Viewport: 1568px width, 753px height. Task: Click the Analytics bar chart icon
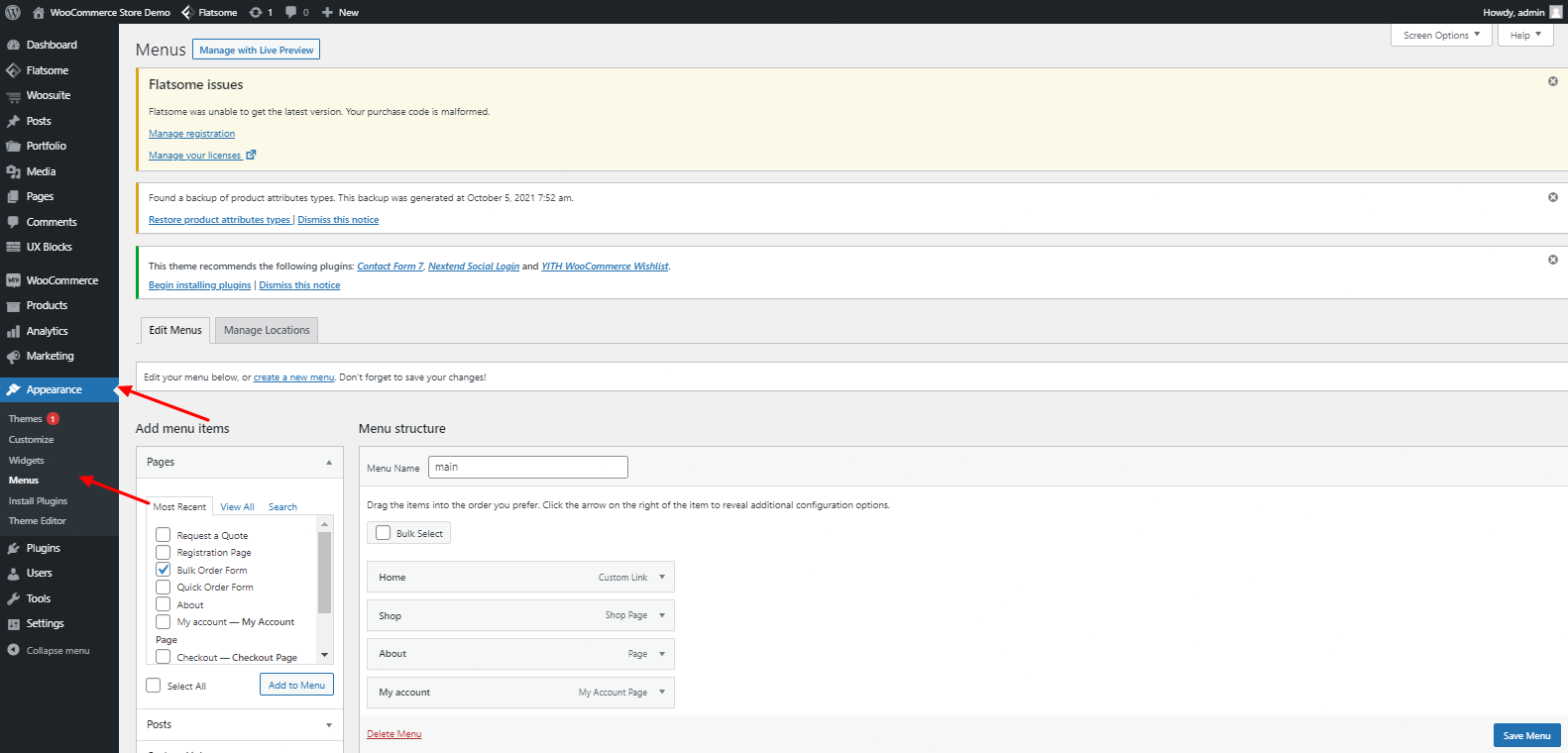13,331
